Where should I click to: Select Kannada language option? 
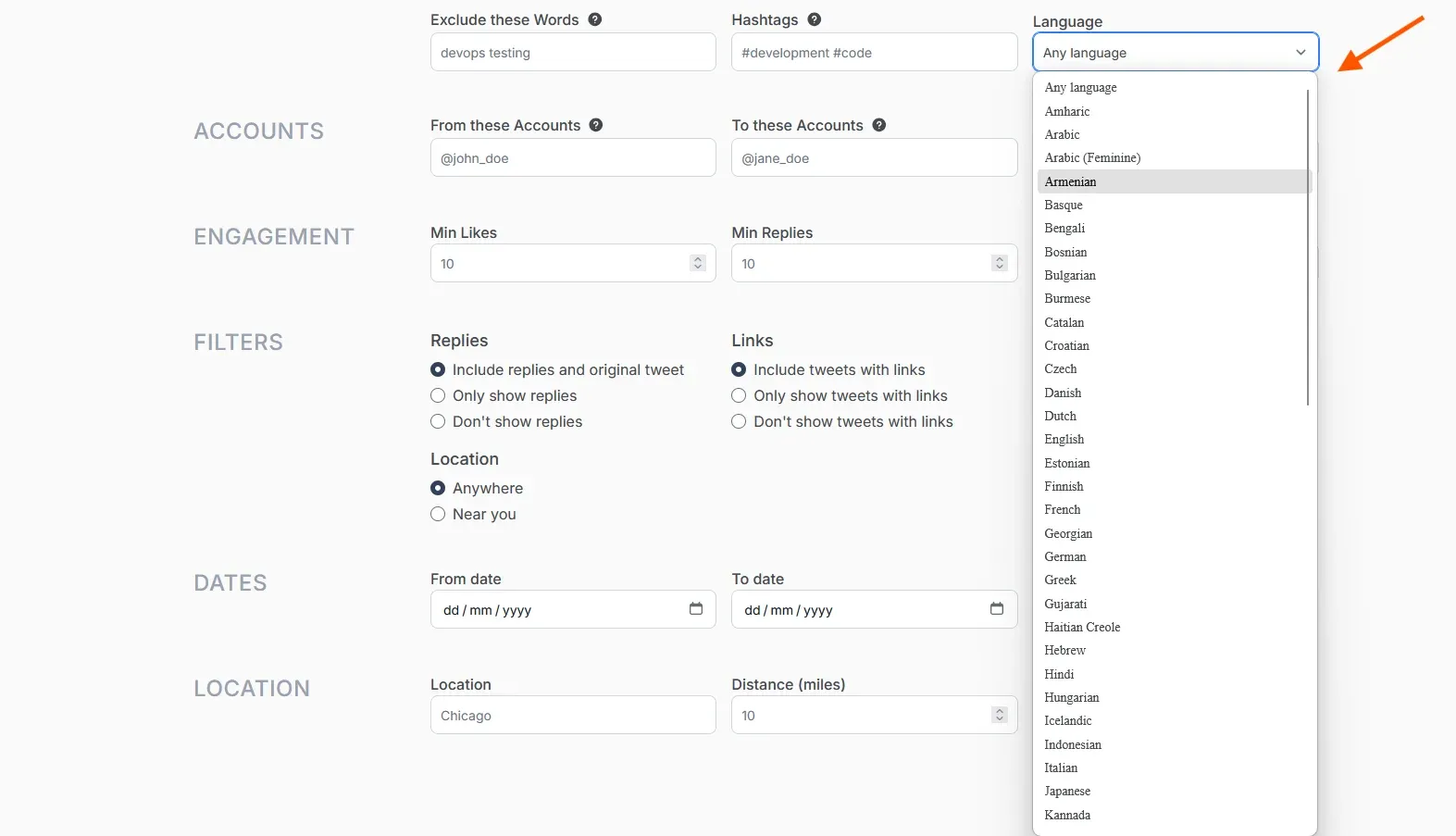[1174, 815]
